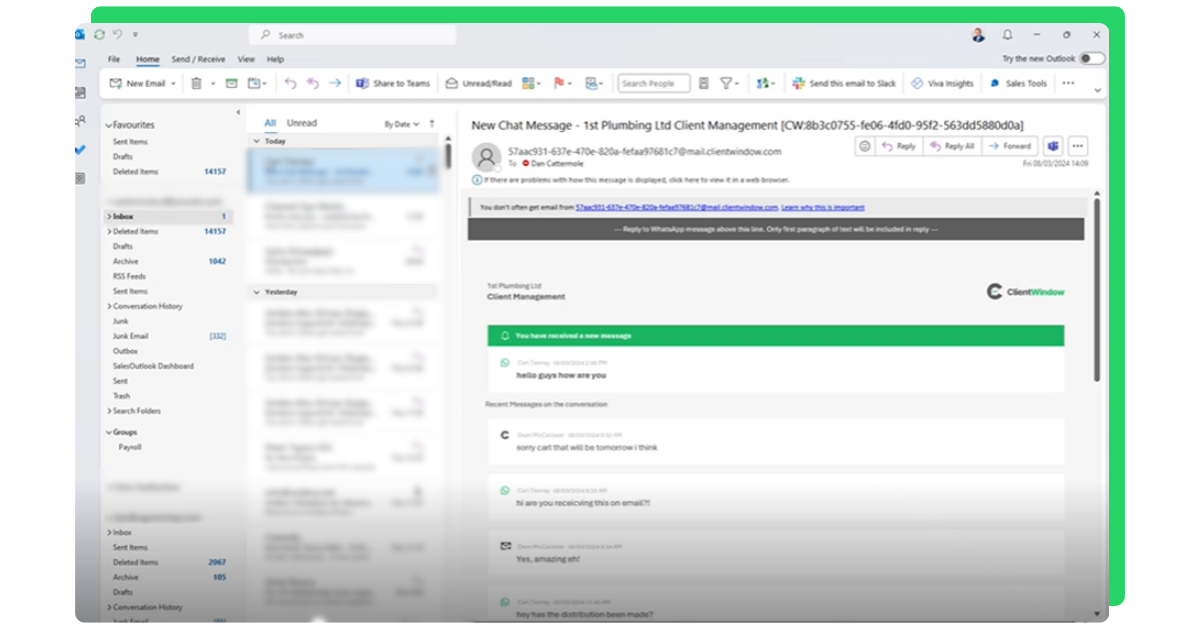Image resolution: width=1200 pixels, height=628 pixels.
Task: Click Reply button in message header
Action: pyautogui.click(x=899, y=146)
